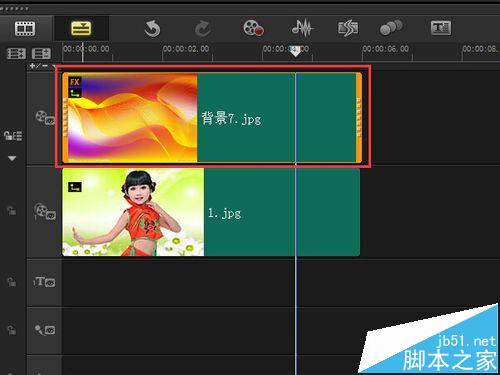The width and height of the screenshot is (500, 375).
Task: Jump to 00:00:00.00 on the ruler
Action: click(86, 49)
